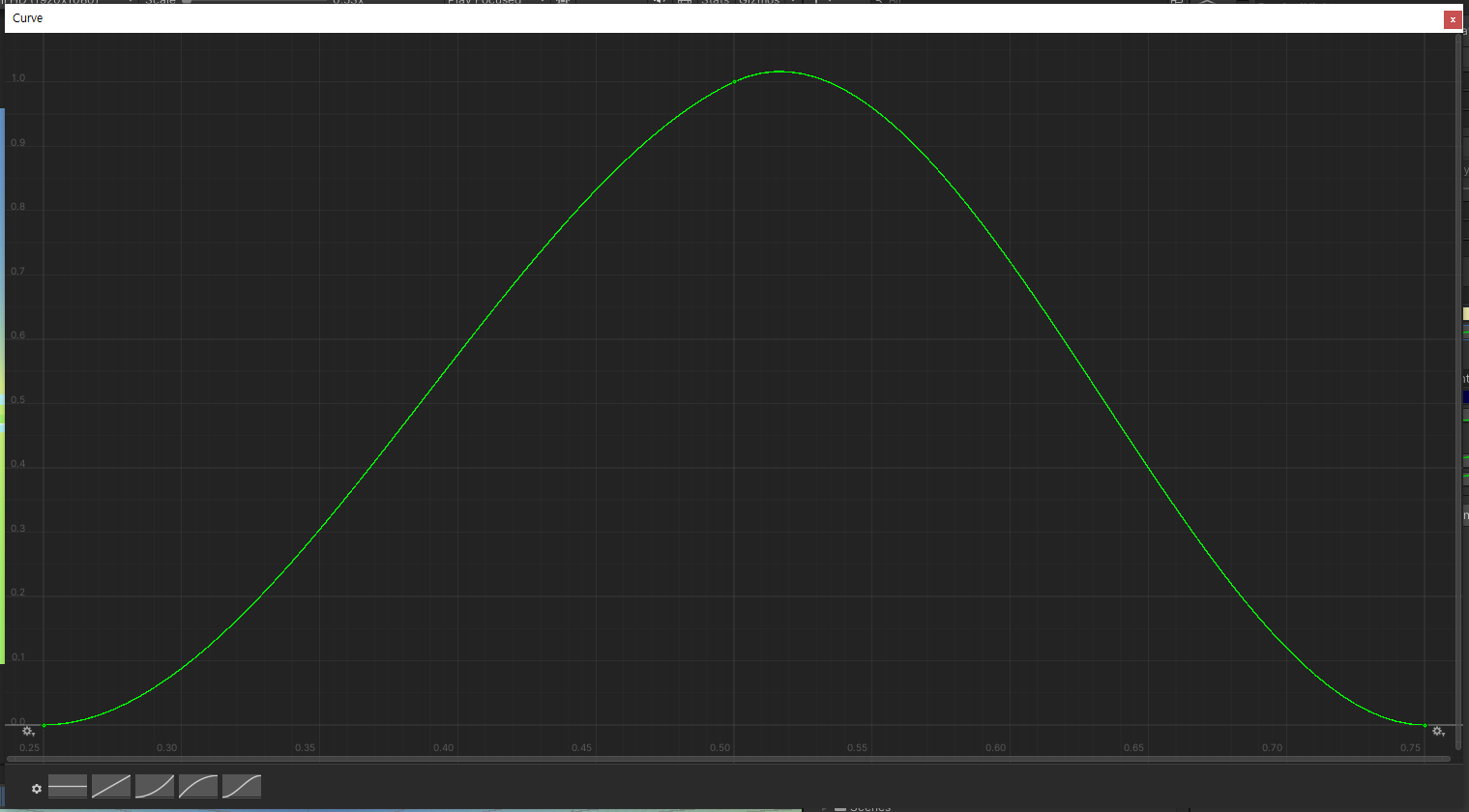Click the horizontal scrollbar under the graph
1469x812 pixels.
[x=728, y=759]
